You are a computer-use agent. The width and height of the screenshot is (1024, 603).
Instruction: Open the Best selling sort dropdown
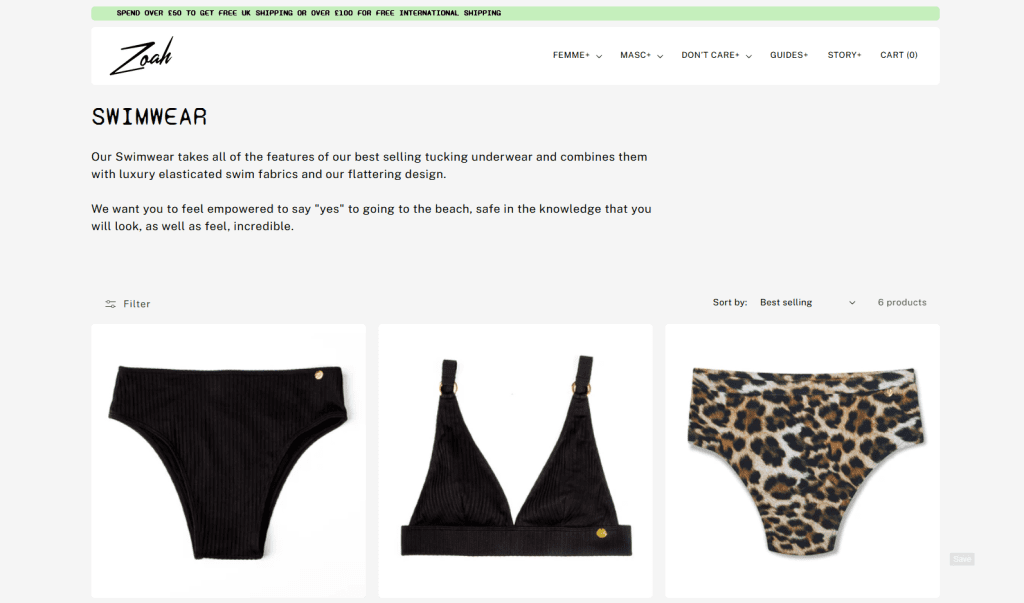pos(807,302)
